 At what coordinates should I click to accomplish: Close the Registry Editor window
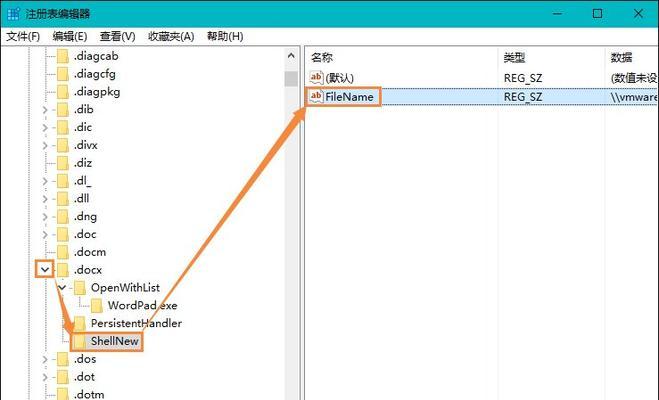[638, 14]
